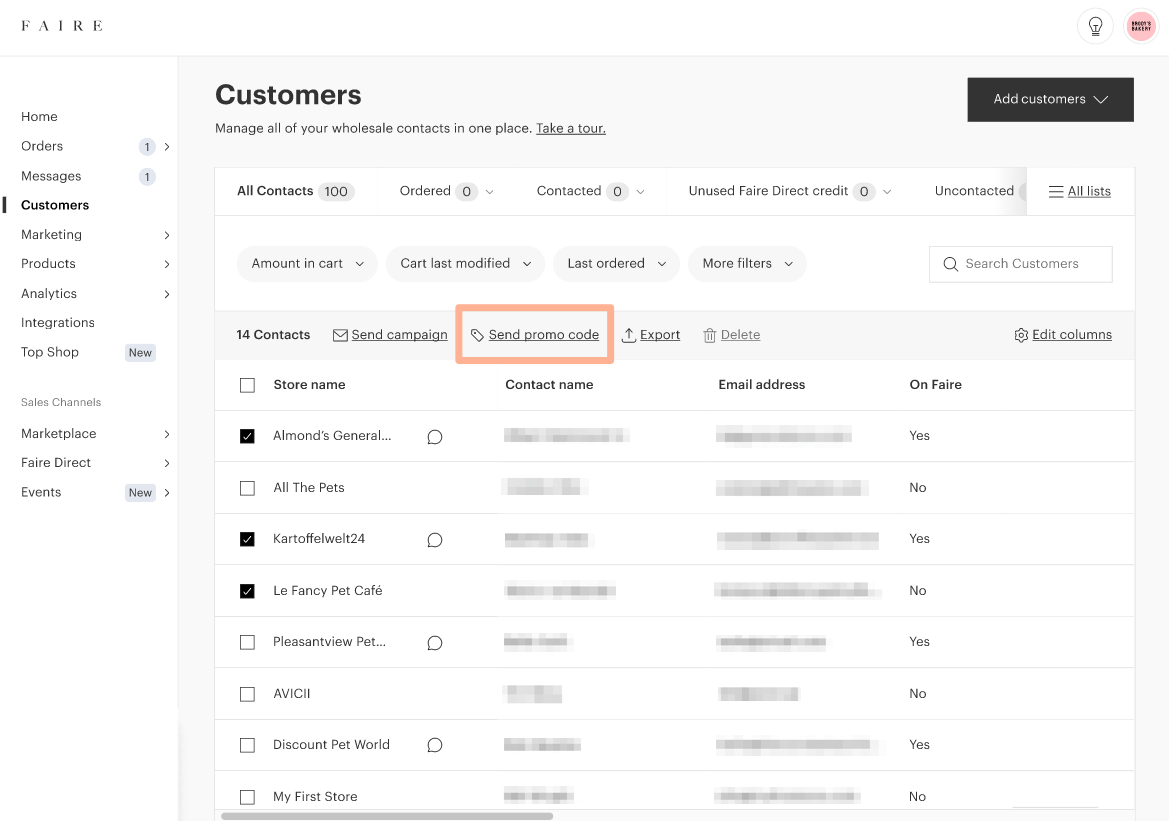Click the lightbulb tips icon
The height and width of the screenshot is (821, 1169).
(1095, 27)
